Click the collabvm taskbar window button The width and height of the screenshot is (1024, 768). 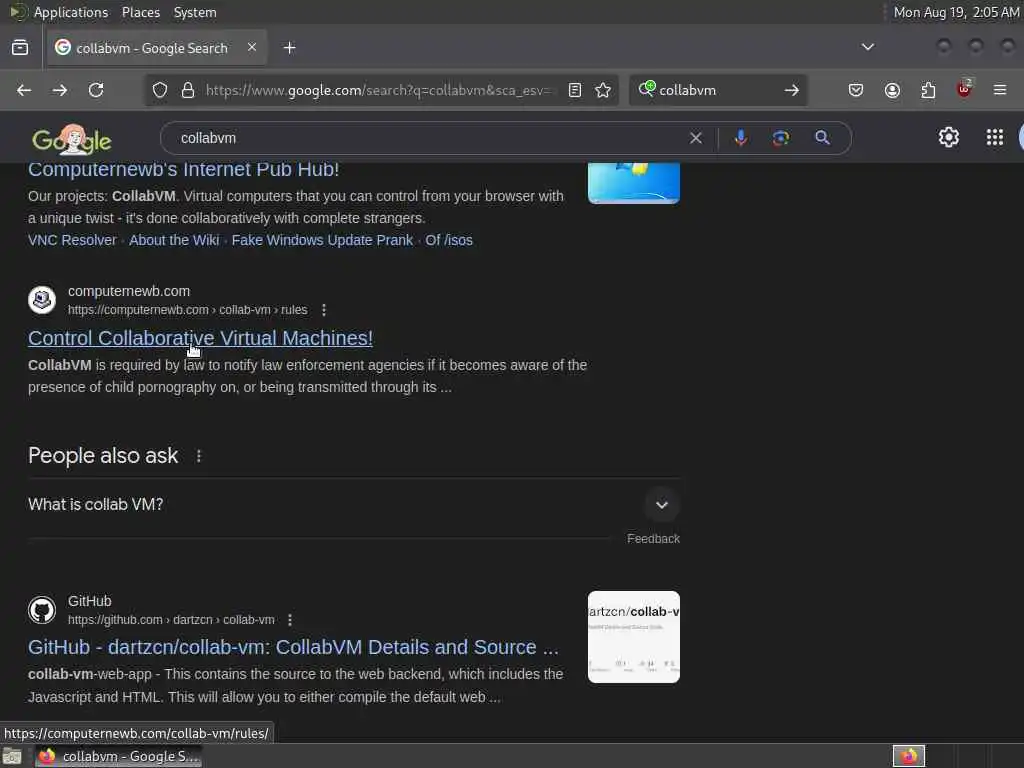pyautogui.click(x=118, y=756)
